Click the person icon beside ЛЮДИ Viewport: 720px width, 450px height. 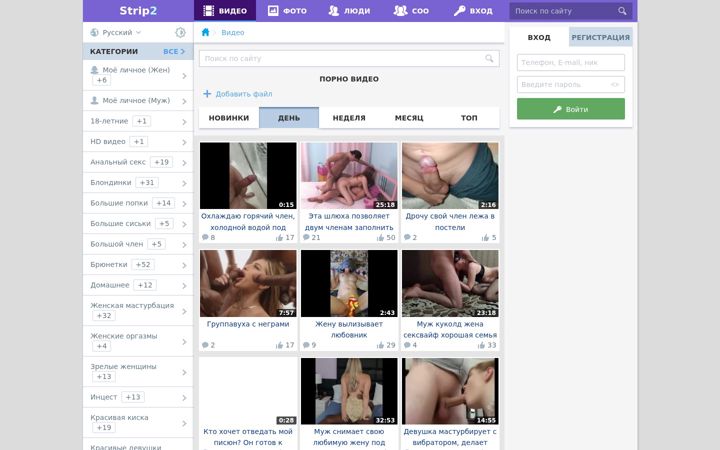click(x=333, y=11)
